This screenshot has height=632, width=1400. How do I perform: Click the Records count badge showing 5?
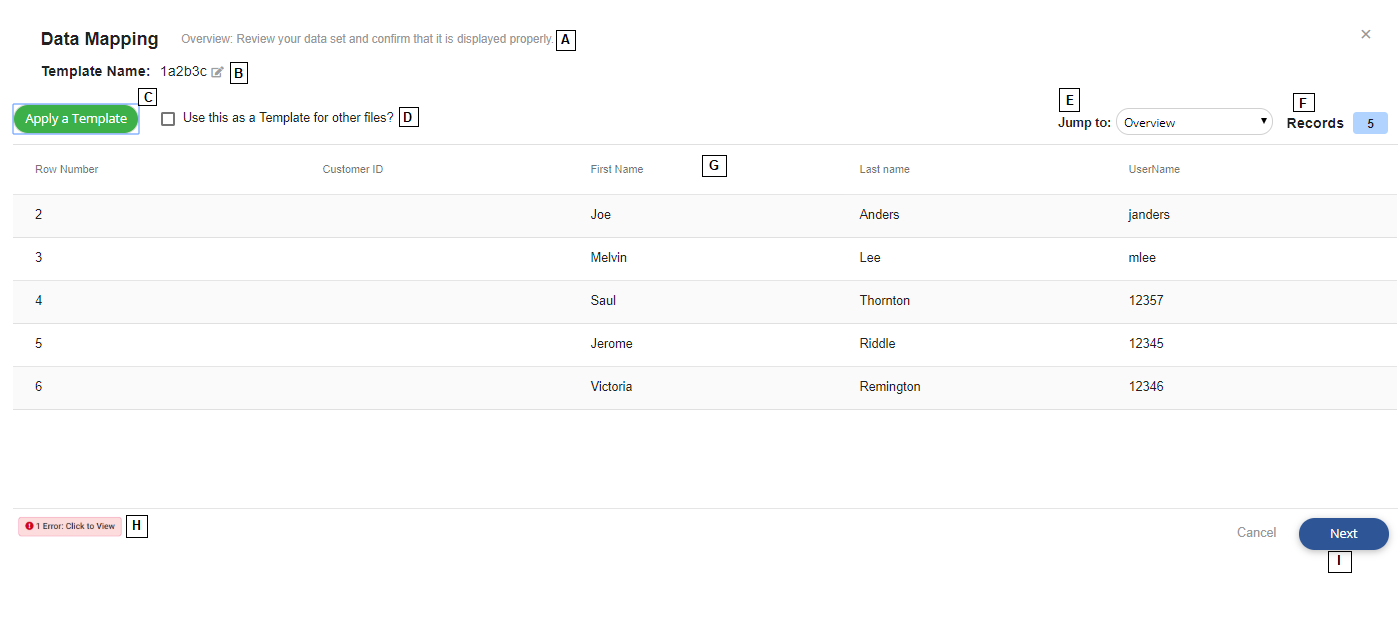pos(1371,122)
